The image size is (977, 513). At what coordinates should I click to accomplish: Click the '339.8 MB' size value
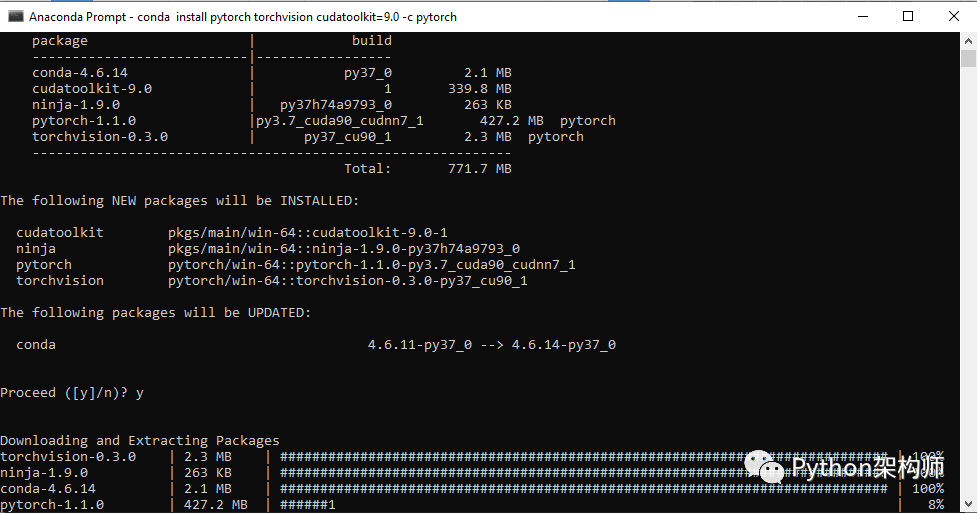click(x=480, y=89)
